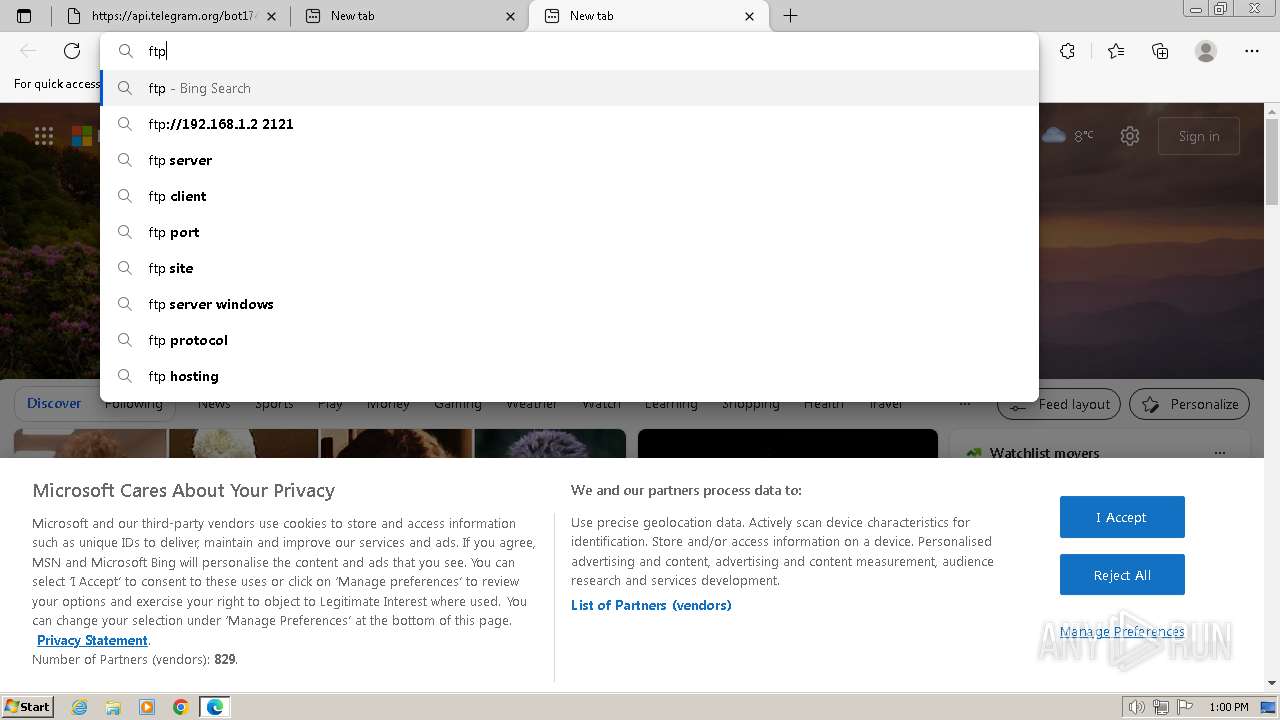Launch Chrome from the taskbar
Image resolution: width=1280 pixels, height=720 pixels.
pos(181,707)
